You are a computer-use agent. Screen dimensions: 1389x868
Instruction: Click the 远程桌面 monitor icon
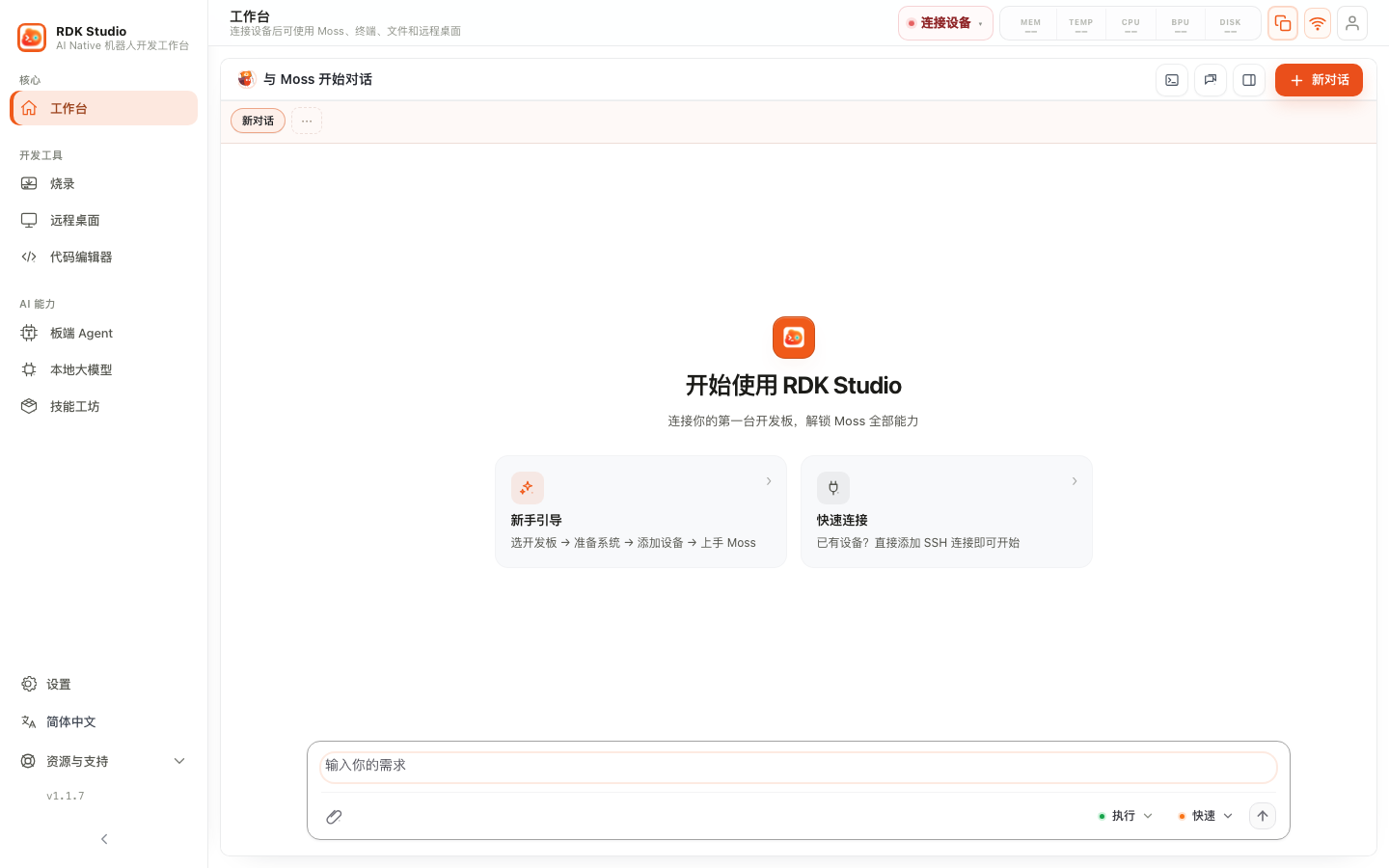pyautogui.click(x=29, y=220)
